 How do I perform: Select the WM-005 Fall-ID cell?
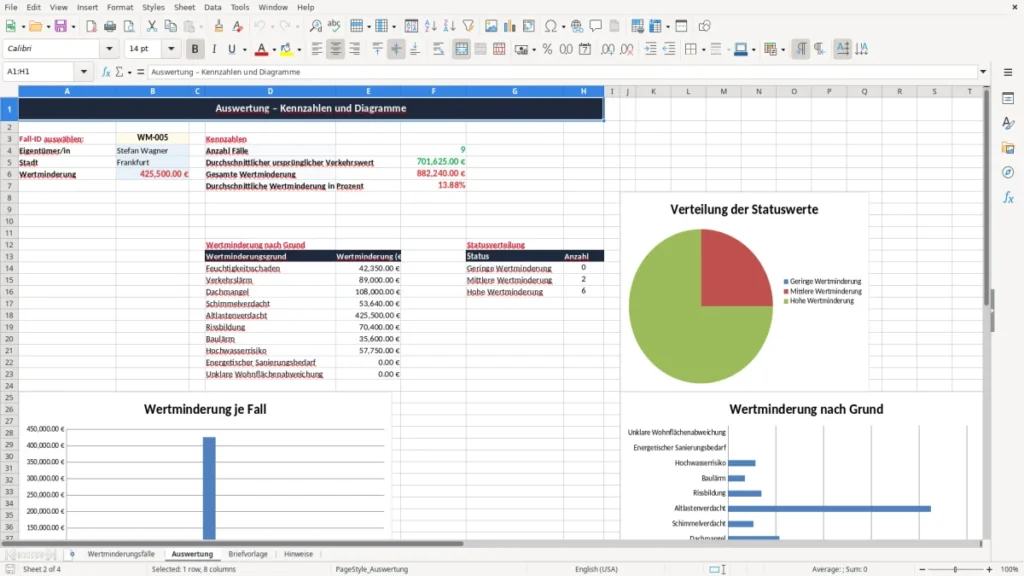[153, 138]
